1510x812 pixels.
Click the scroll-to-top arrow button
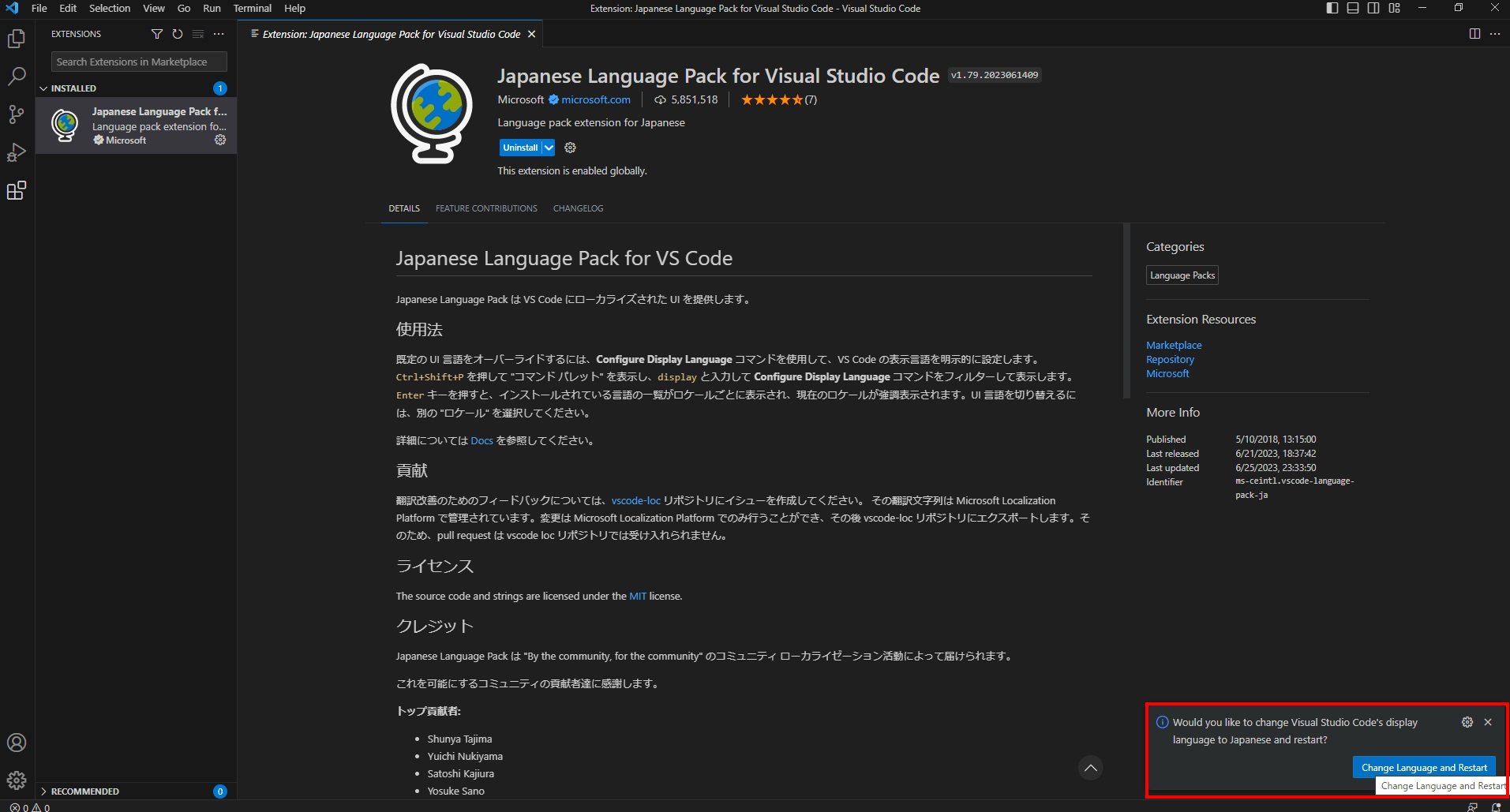(1090, 768)
